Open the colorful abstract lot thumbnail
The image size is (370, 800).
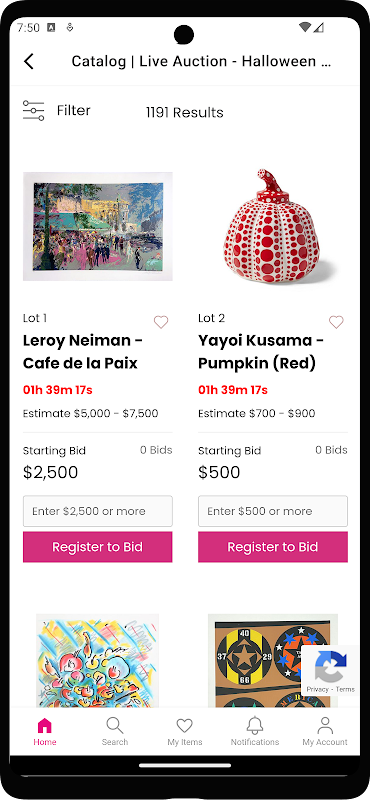97,660
